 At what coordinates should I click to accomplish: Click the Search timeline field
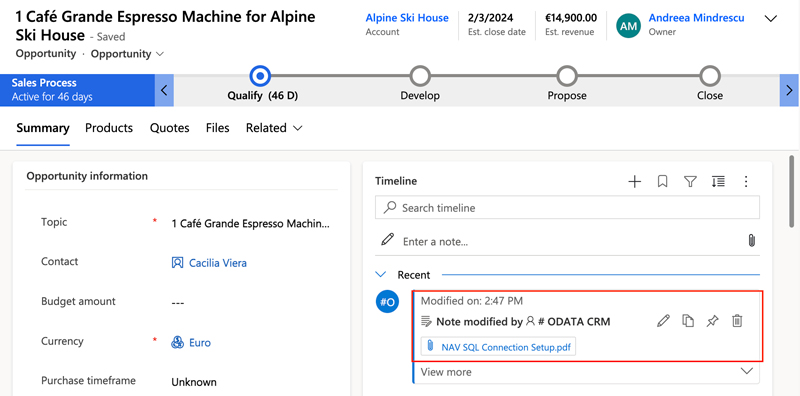coord(567,208)
